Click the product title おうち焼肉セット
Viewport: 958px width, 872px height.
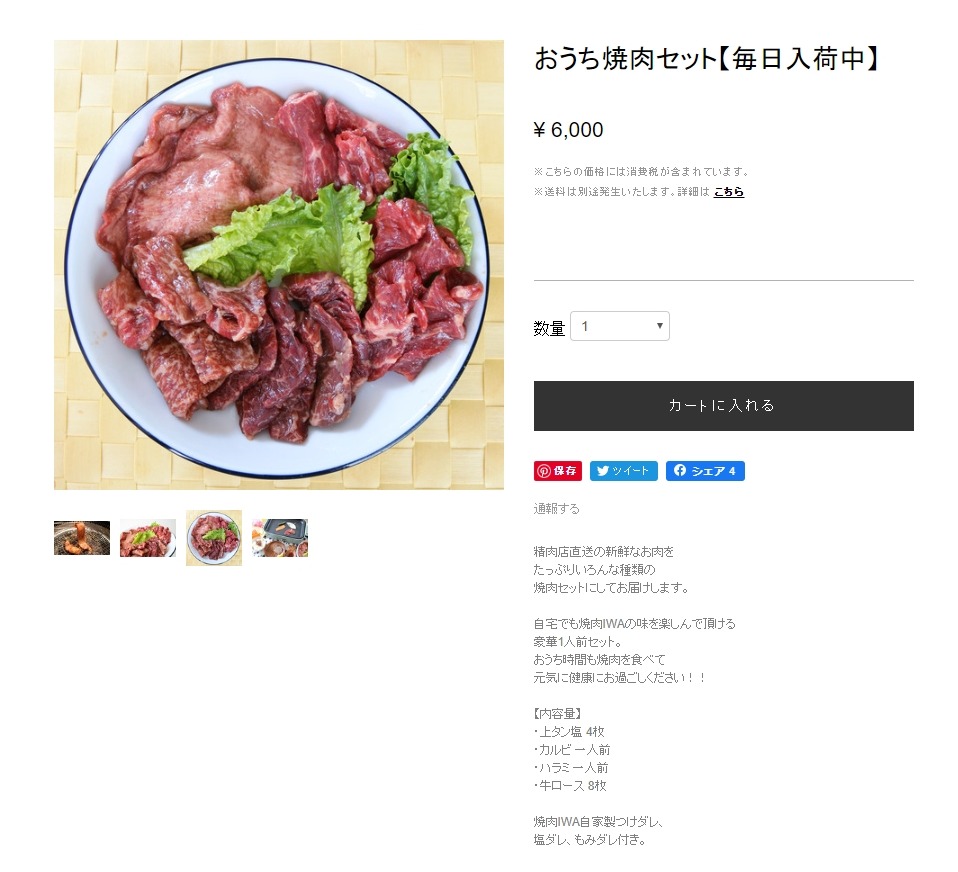[x=624, y=59]
